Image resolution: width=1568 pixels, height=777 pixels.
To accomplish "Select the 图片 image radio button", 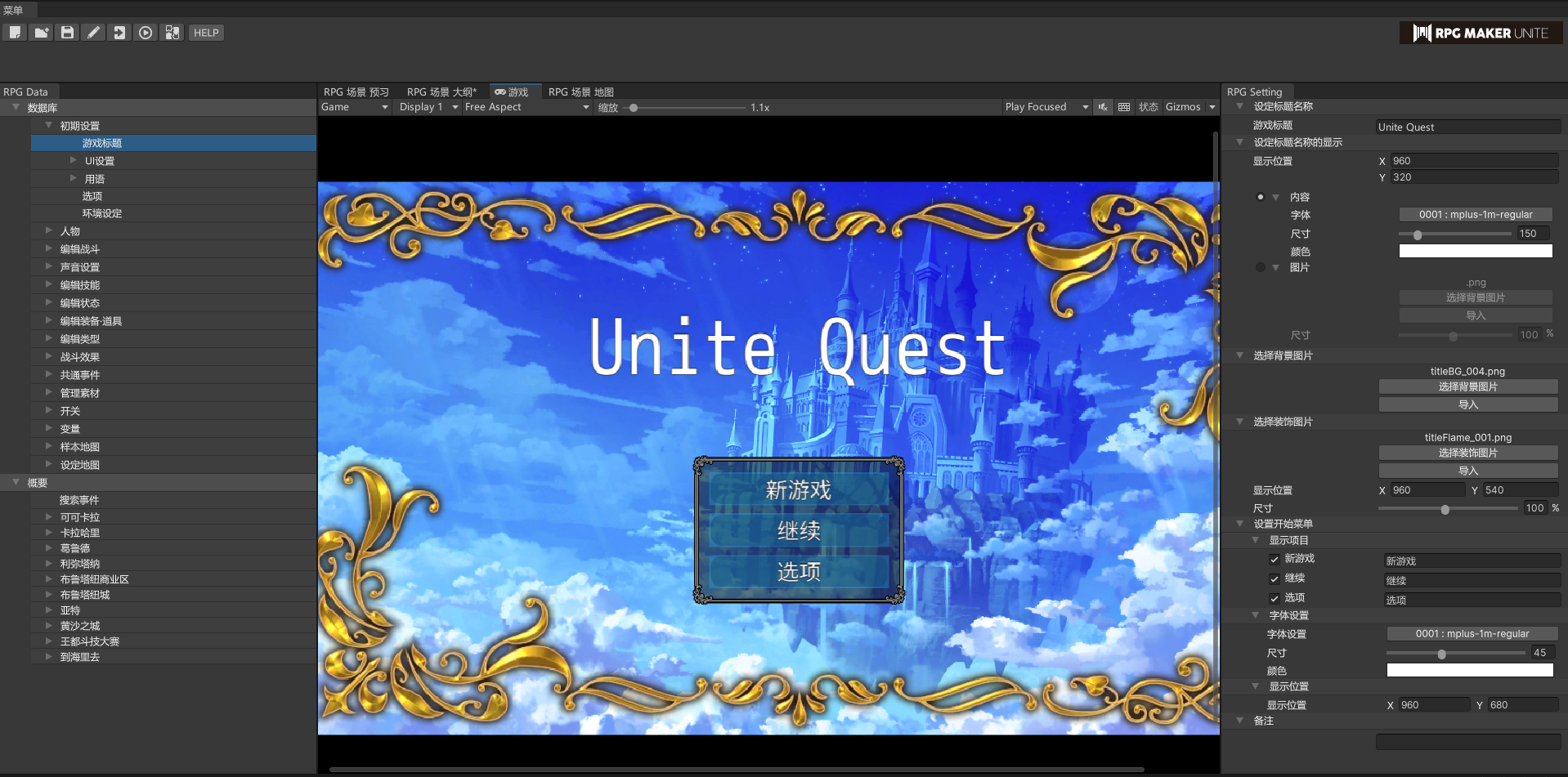I will pos(1261,267).
